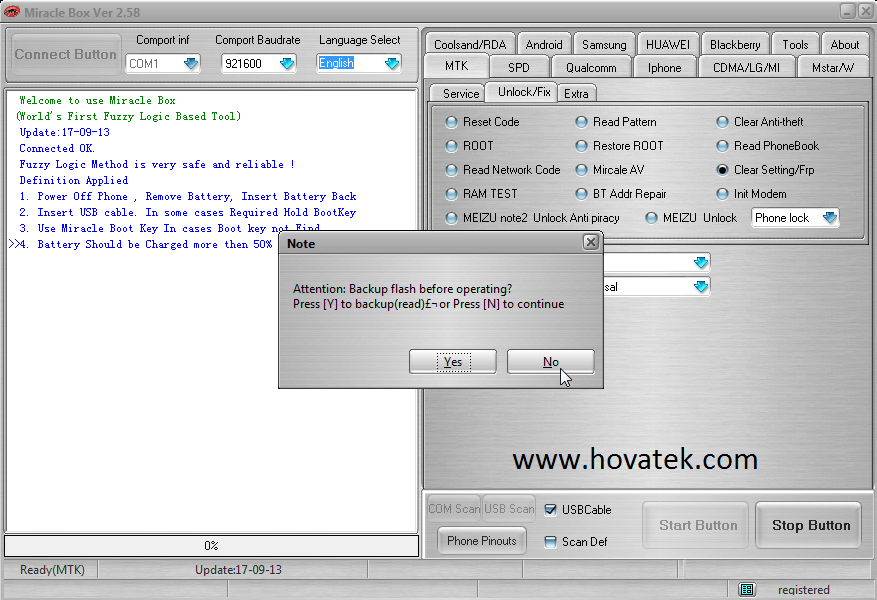
Task: Expand the 921600 baudrate dropdown
Action: tap(287, 63)
